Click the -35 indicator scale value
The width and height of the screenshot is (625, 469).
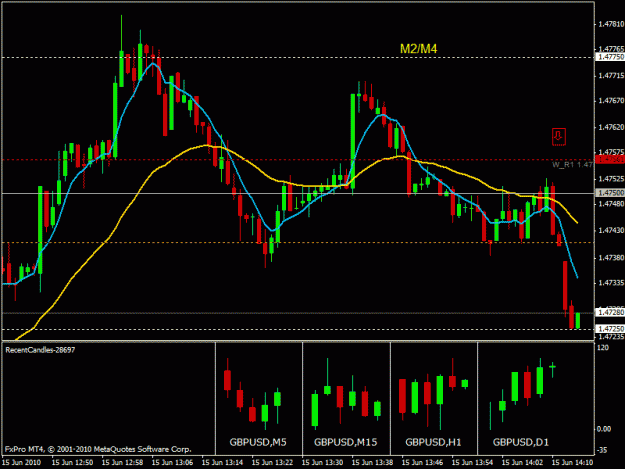pyautogui.click(x=602, y=450)
